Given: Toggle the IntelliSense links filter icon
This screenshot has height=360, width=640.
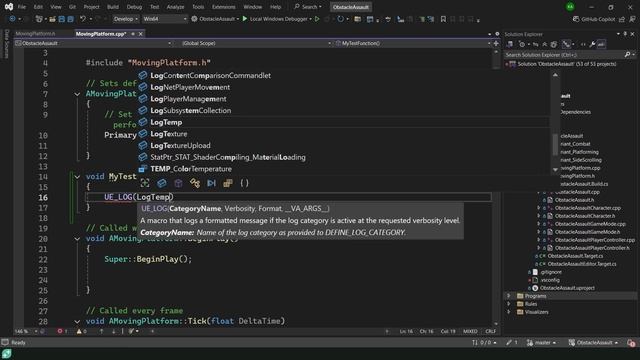Looking at the screenshot, I should pos(195,183).
